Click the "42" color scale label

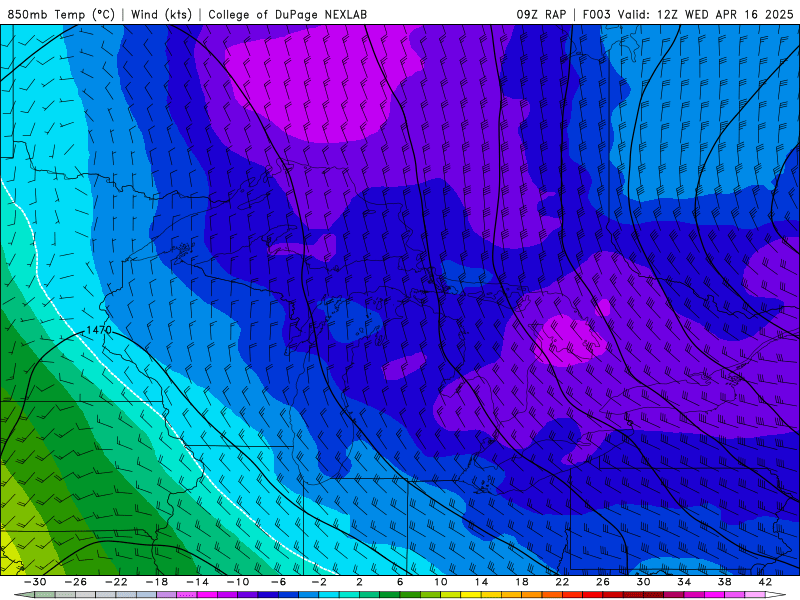(765, 582)
